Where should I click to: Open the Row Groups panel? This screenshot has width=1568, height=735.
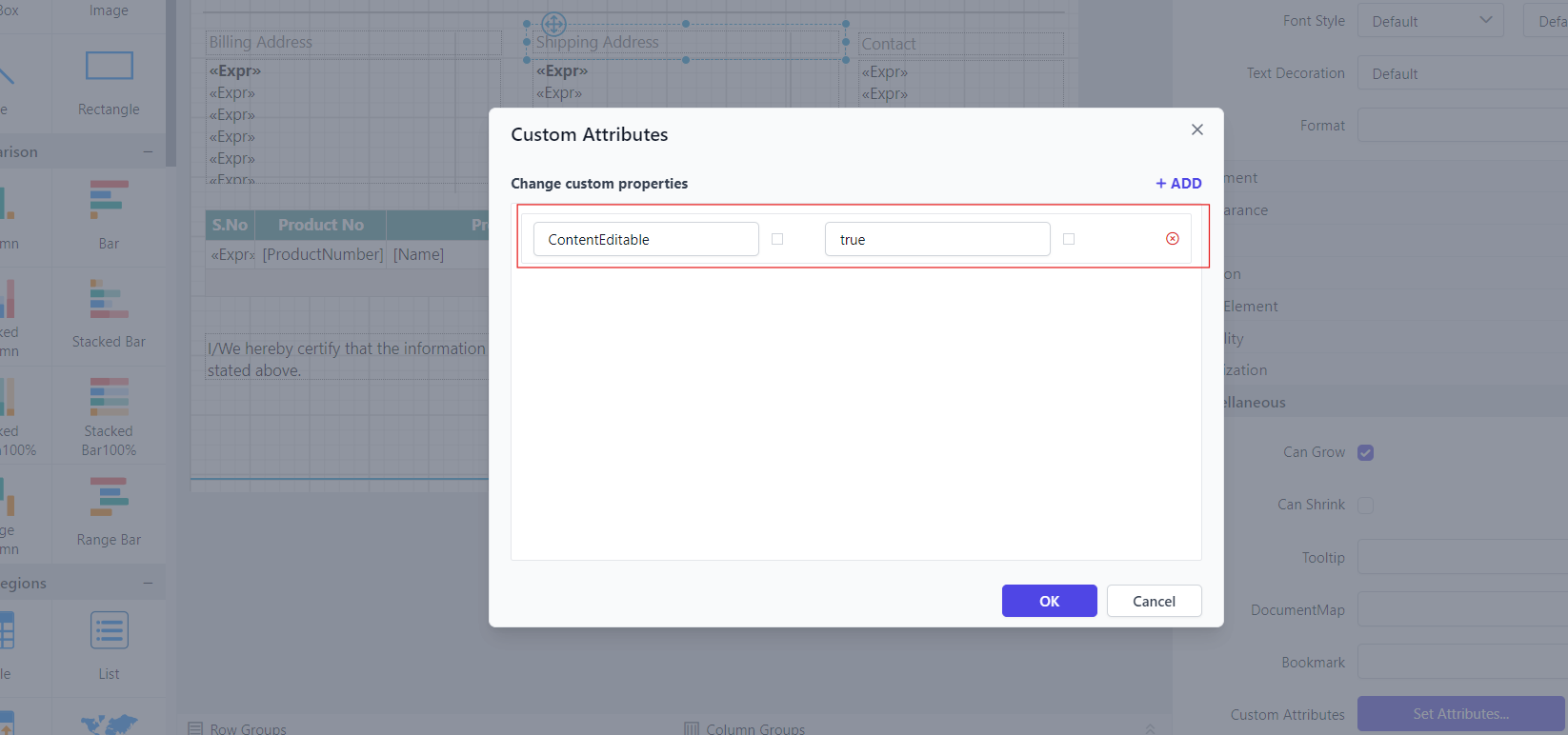[x=238, y=728]
